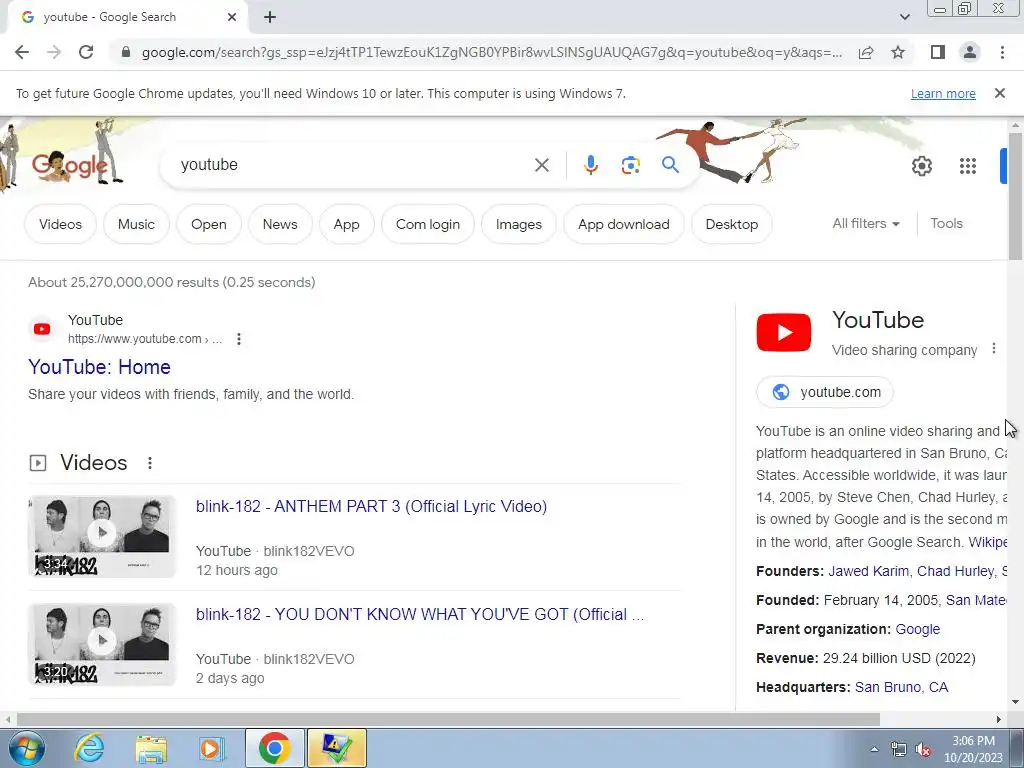This screenshot has height=768, width=1024.
Task: Select the Com login filter chip
Action: (x=428, y=224)
